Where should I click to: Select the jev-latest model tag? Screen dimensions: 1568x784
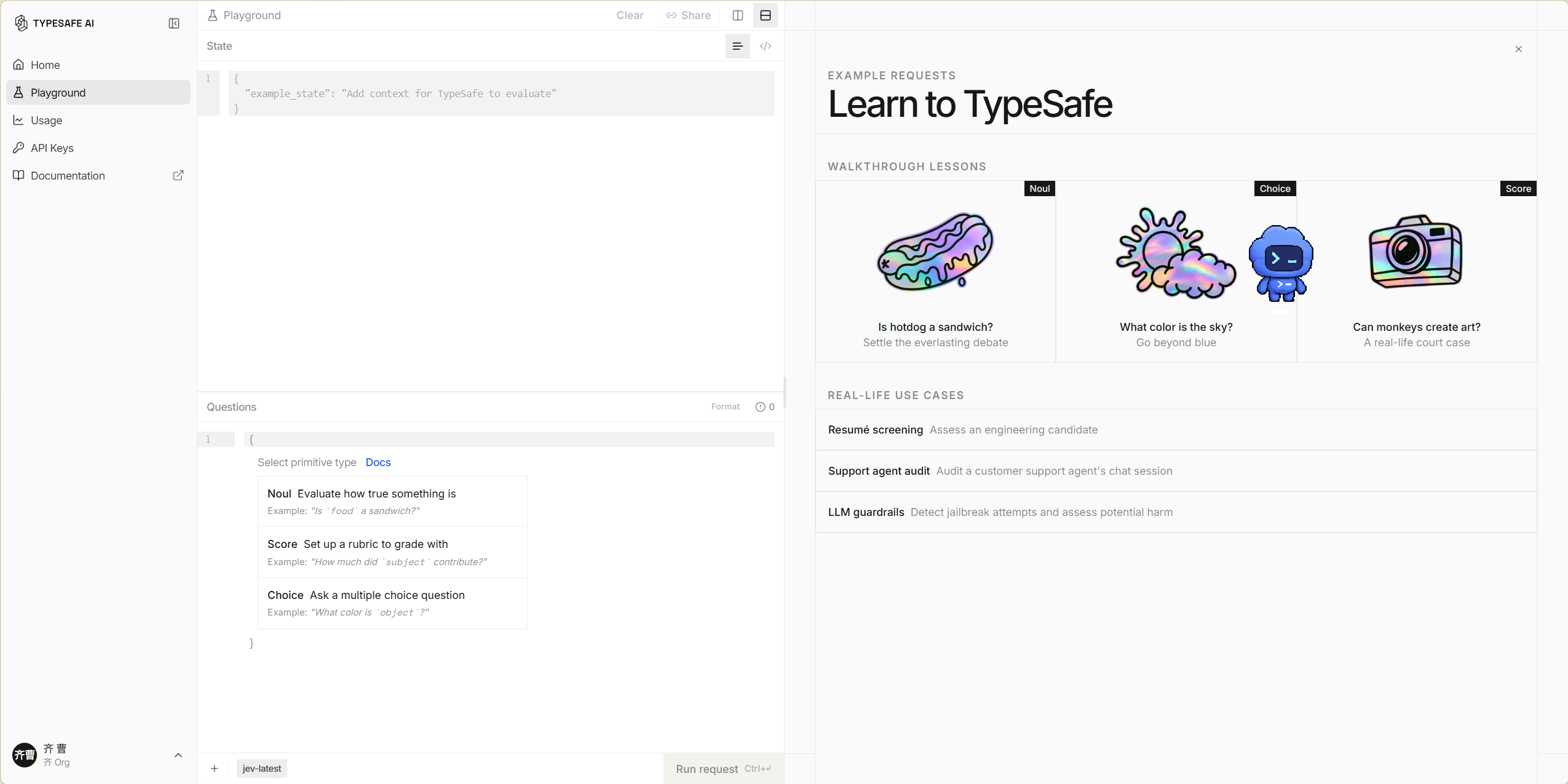262,769
